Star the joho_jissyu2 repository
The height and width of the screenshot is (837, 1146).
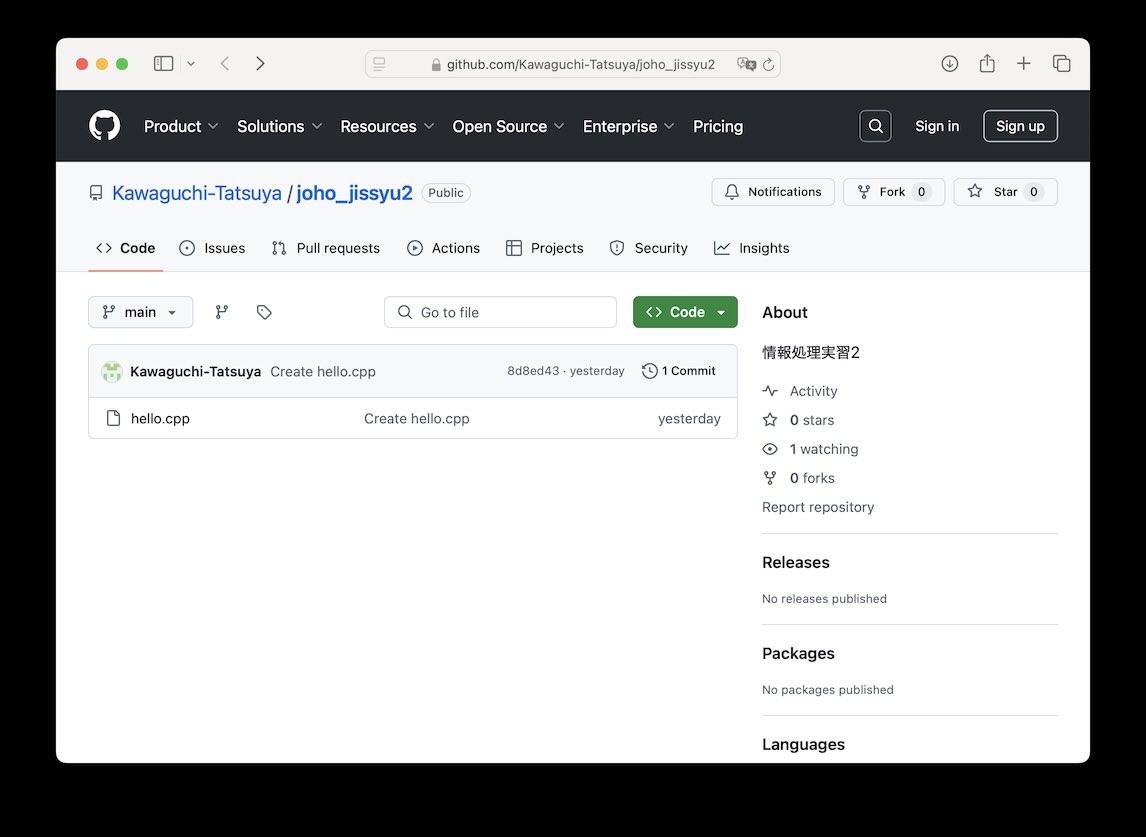(x=1005, y=192)
